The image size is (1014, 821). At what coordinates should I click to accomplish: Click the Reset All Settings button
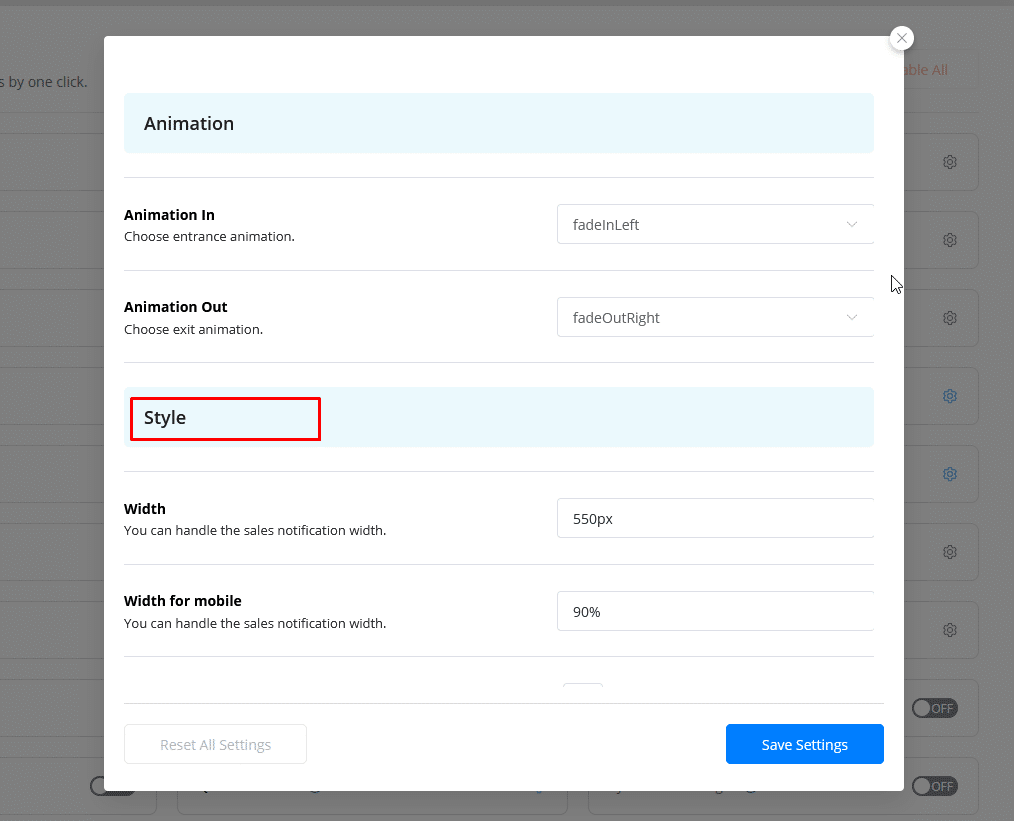pyautogui.click(x=215, y=745)
